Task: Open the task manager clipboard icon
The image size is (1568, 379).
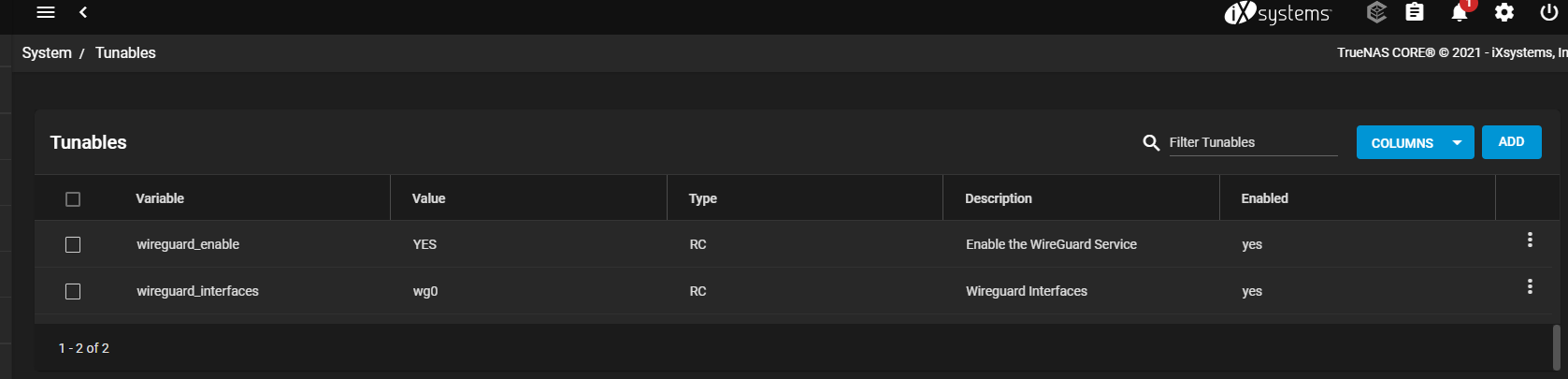Action: point(1415,12)
